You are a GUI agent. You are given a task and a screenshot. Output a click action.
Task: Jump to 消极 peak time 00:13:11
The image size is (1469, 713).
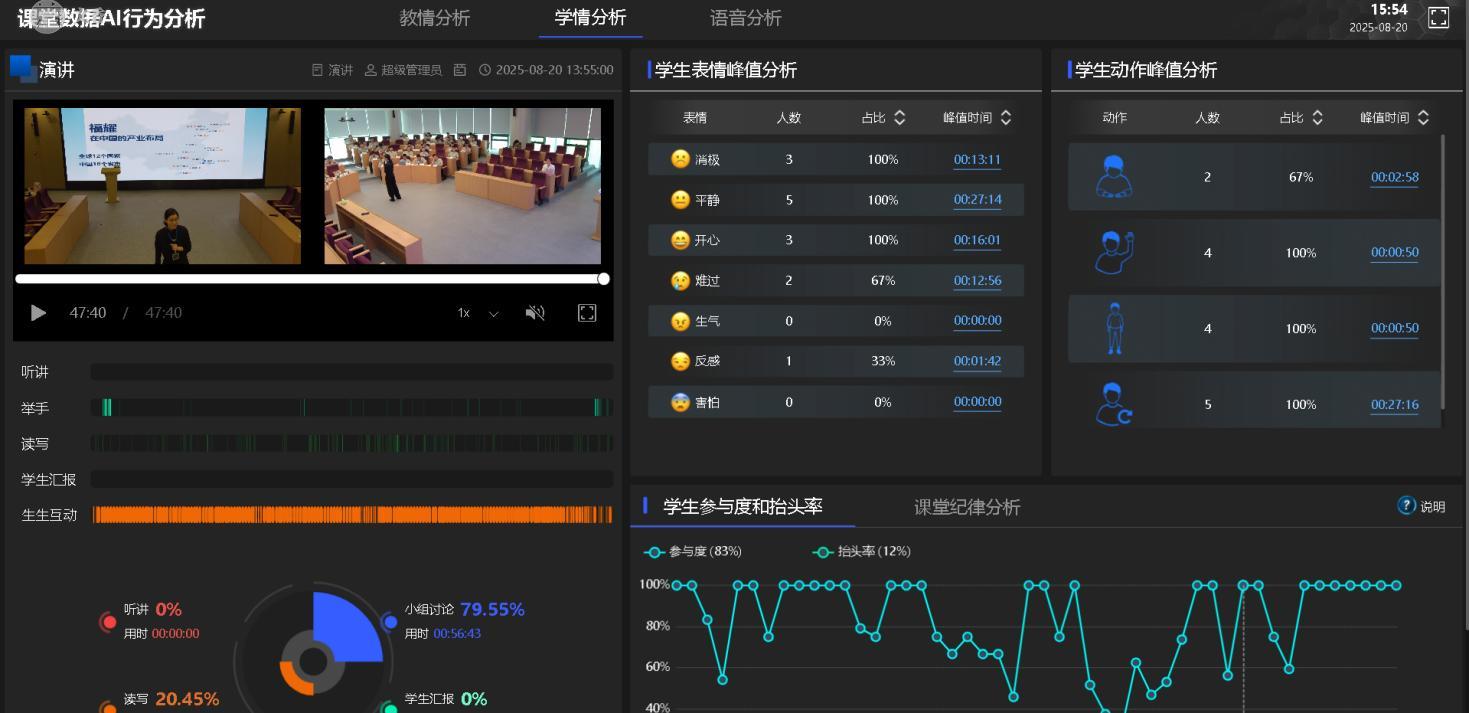[976, 159]
